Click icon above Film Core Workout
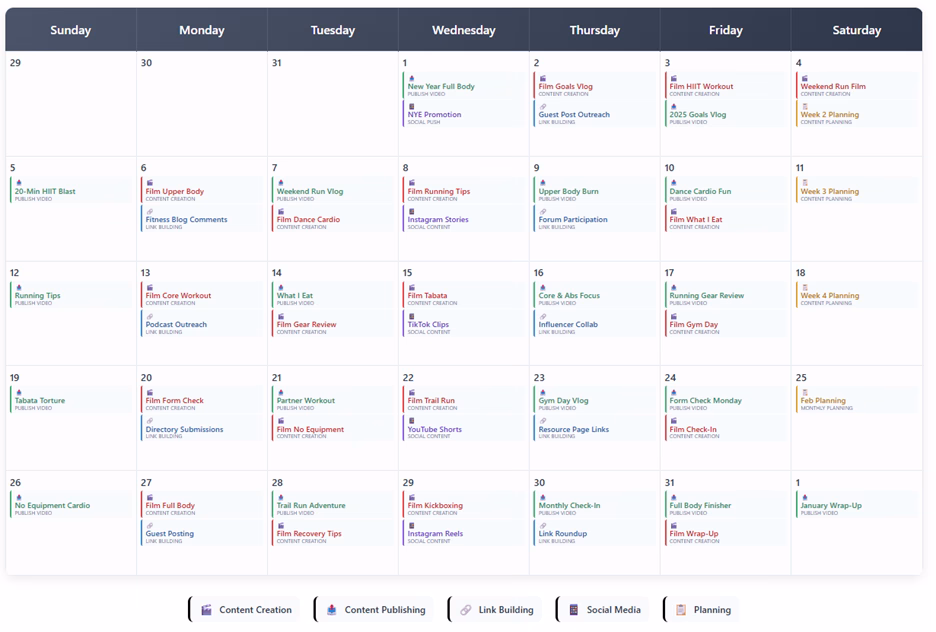936x632 pixels. [150, 288]
